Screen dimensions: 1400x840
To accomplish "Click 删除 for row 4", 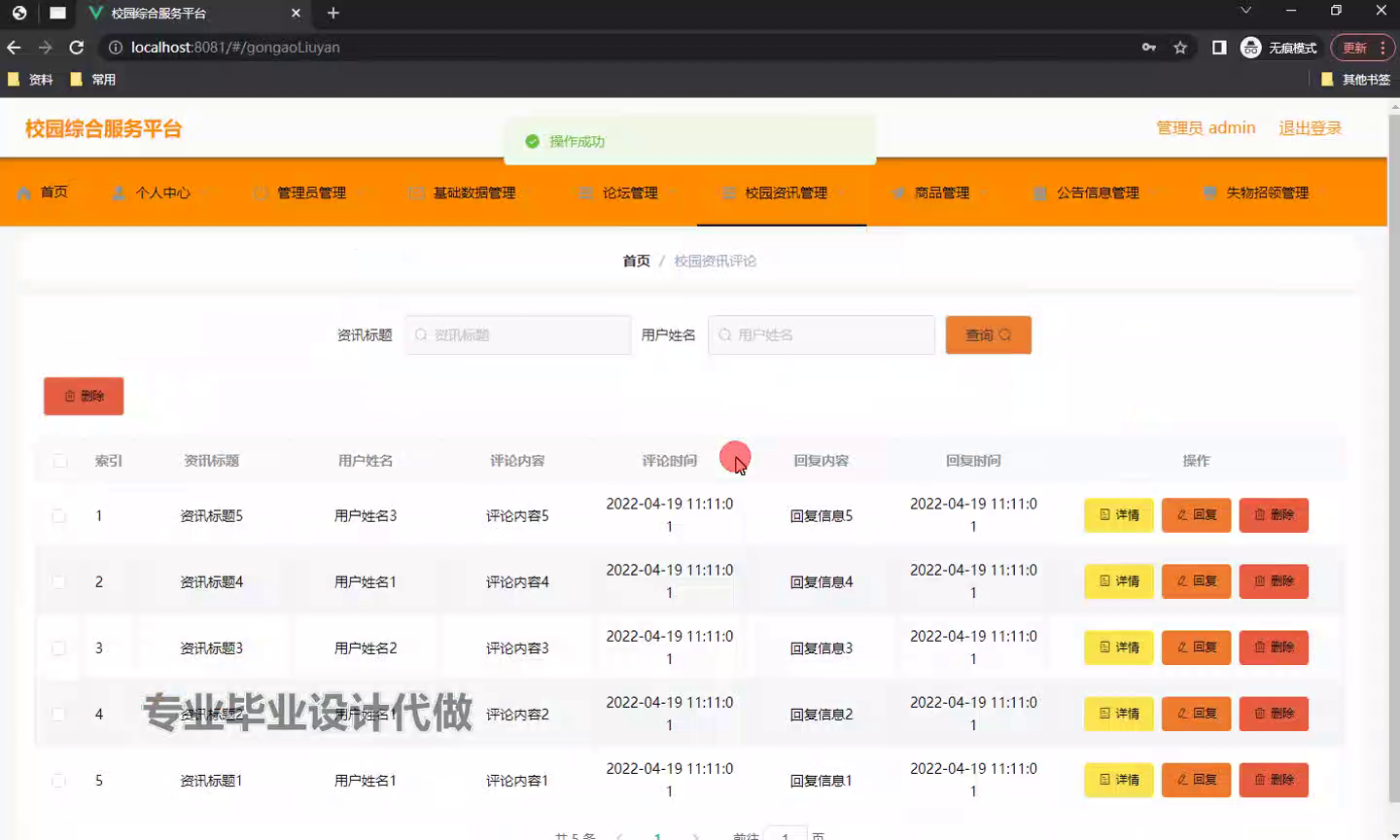I will coord(1274,714).
